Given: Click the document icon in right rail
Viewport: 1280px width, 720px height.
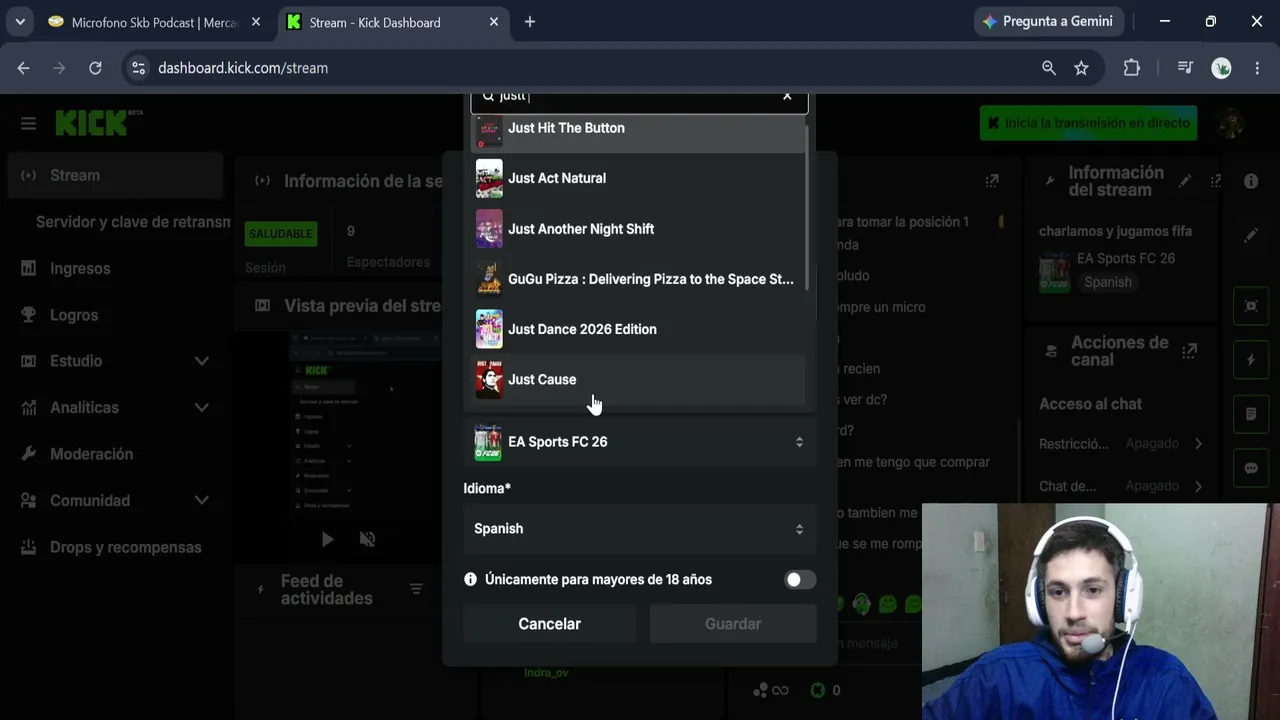Looking at the screenshot, I should (x=1251, y=414).
